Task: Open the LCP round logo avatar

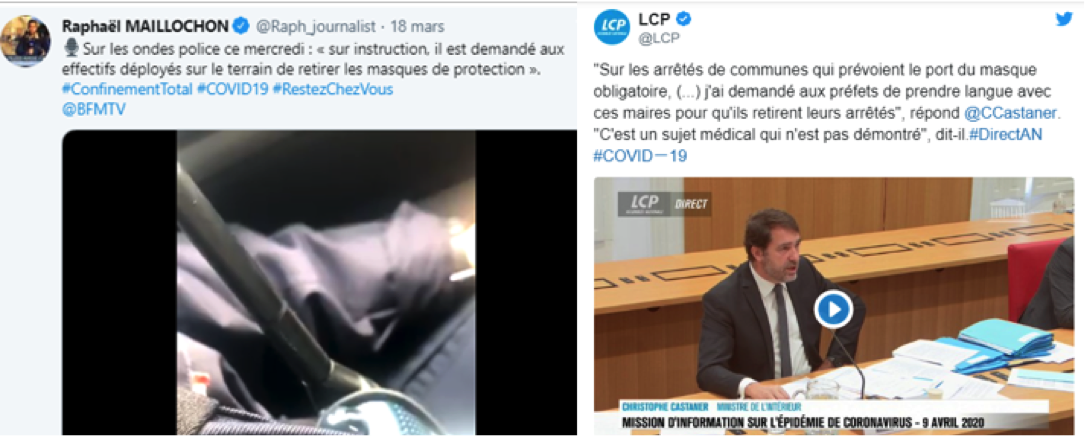Action: 612,28
